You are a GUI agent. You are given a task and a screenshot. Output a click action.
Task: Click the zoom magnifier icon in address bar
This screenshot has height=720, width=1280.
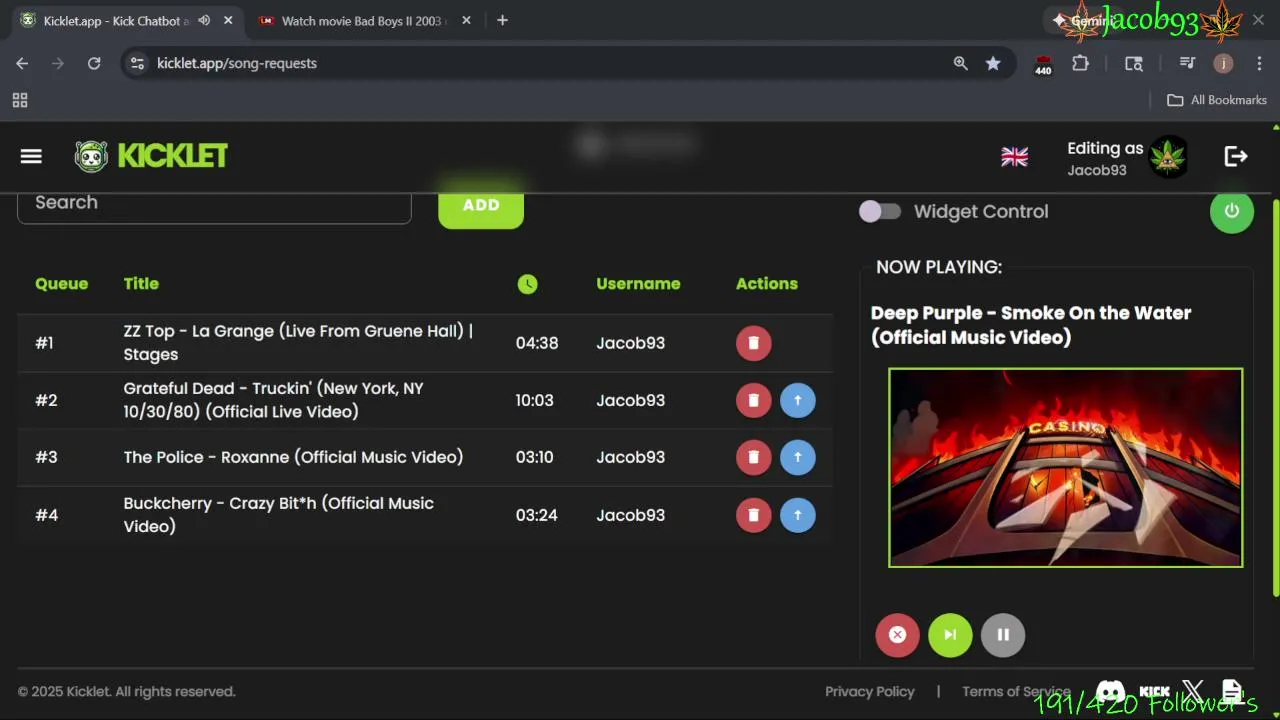(960, 63)
